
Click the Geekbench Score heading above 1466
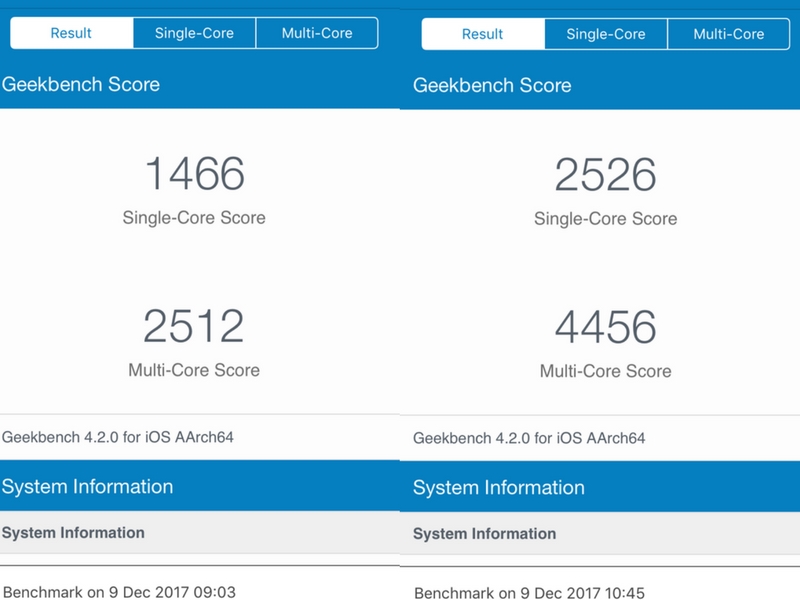tap(81, 84)
